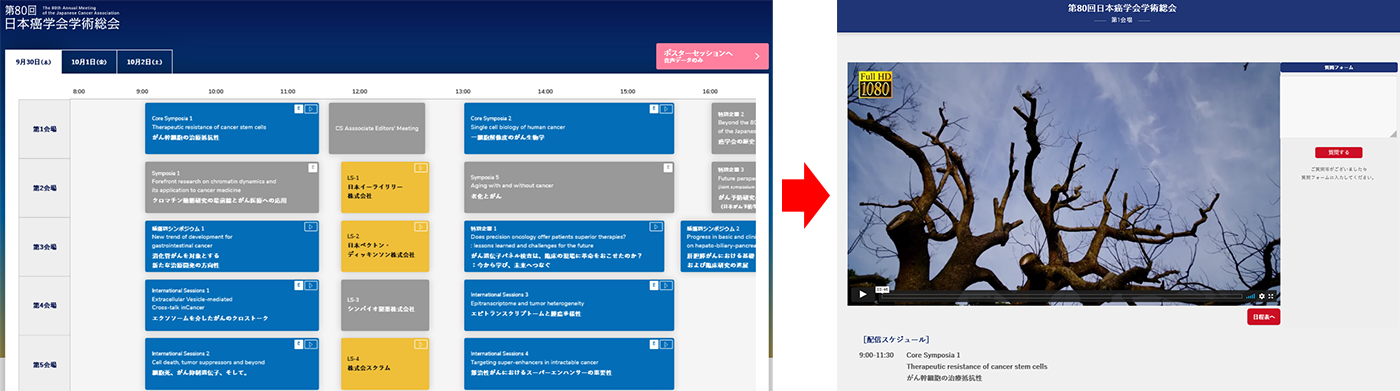This screenshot has width=1400, height=391.
Task: Submit question with red 質問する button
Action: coord(1338,152)
